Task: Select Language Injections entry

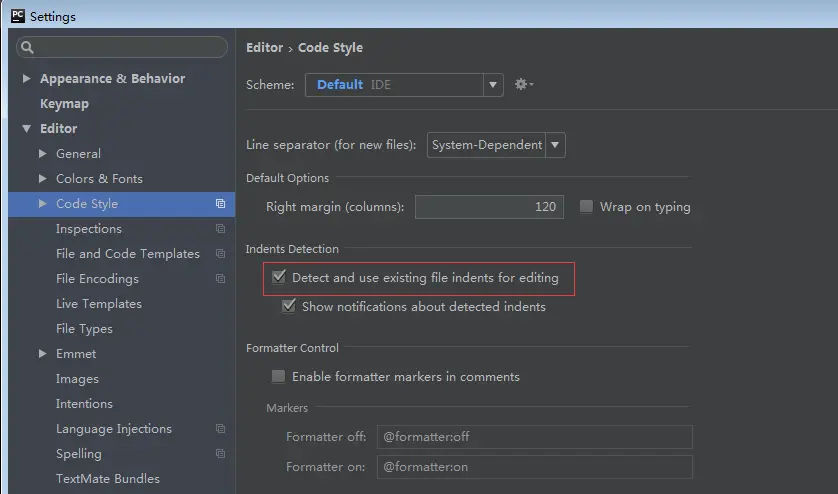Action: pos(114,429)
